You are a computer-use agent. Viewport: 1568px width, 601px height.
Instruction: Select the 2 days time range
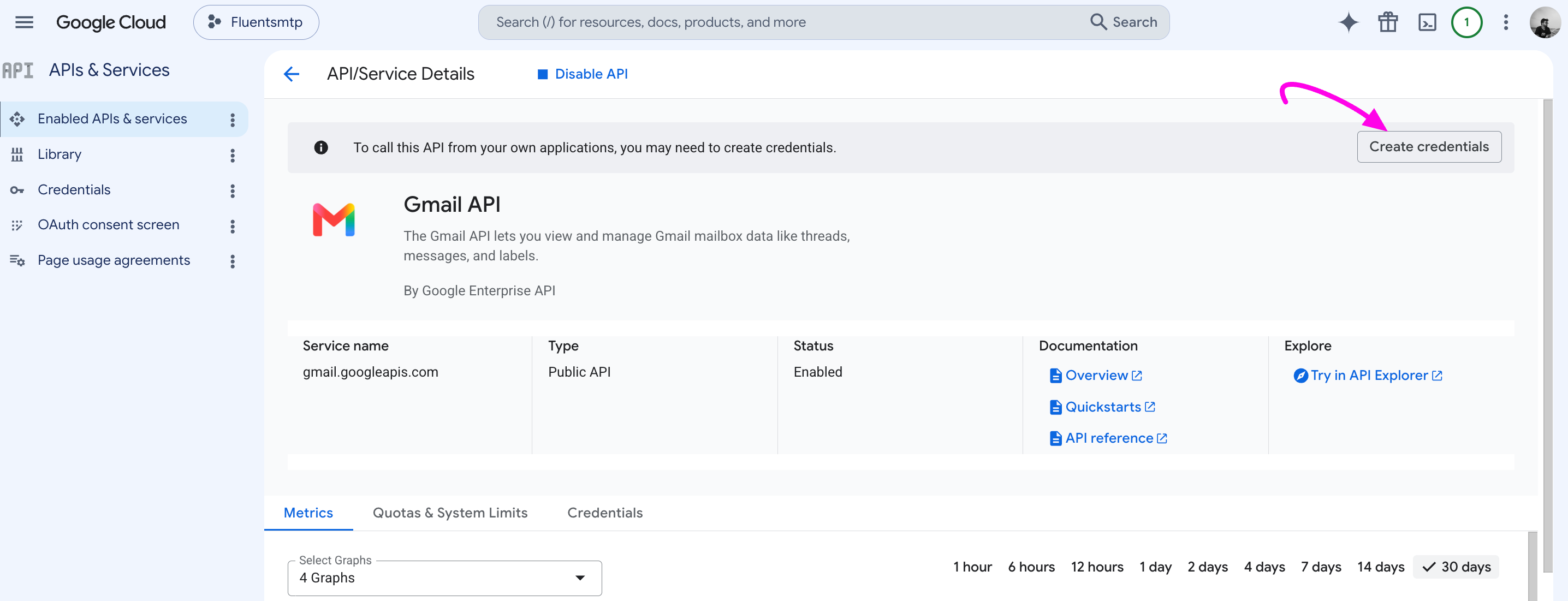(1207, 567)
